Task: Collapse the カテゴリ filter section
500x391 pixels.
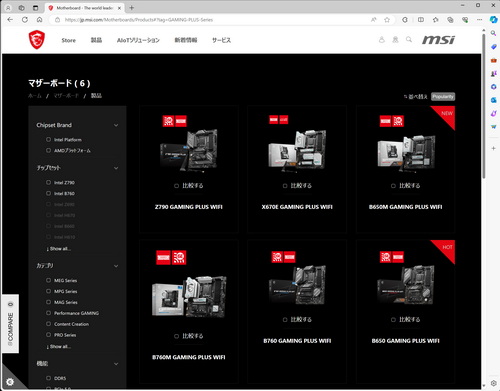Action: 116,266
